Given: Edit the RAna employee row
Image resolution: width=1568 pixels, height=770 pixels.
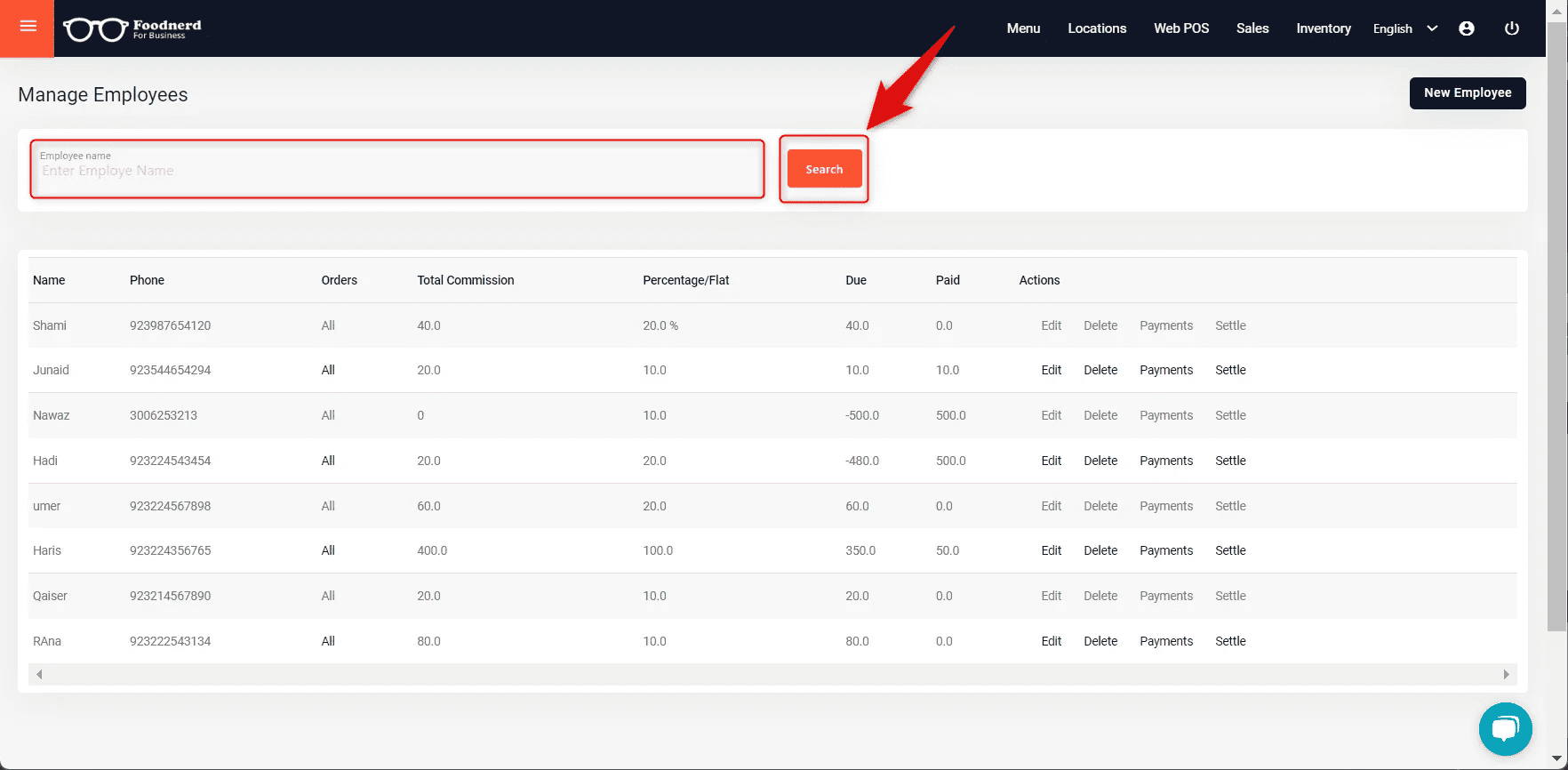Looking at the screenshot, I should click(x=1052, y=641).
